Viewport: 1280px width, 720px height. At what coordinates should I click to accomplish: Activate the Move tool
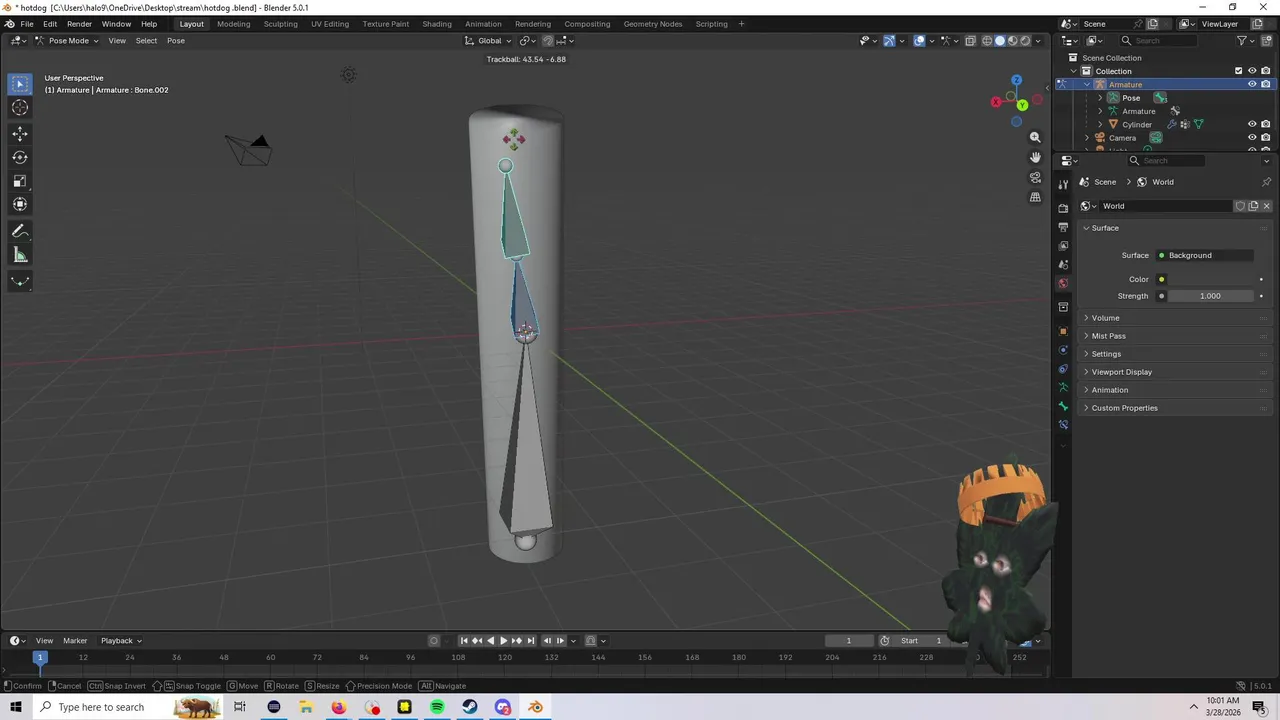point(20,133)
